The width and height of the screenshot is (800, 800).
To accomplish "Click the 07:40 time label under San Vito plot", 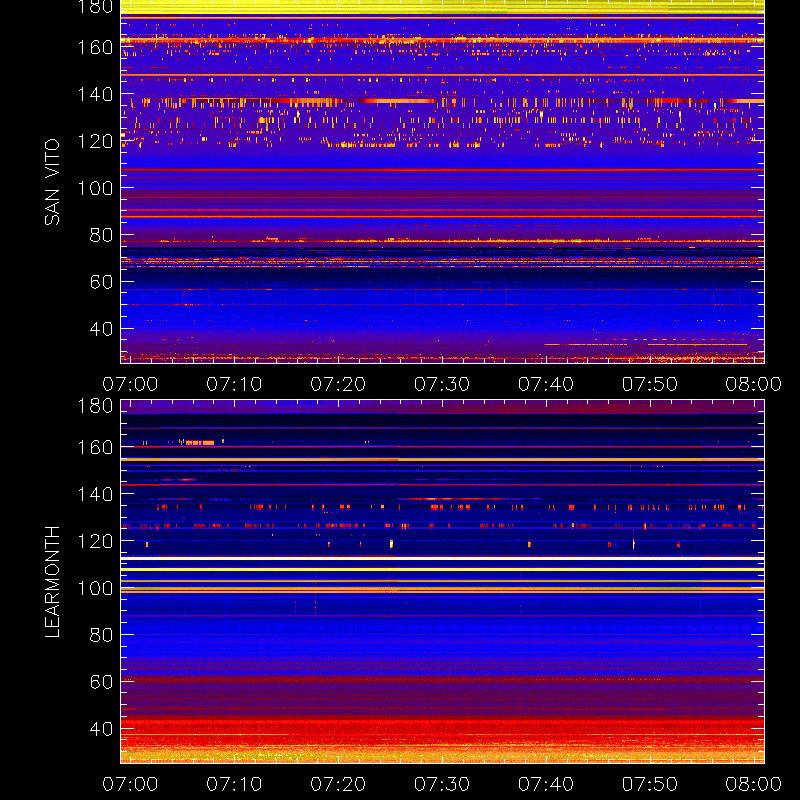I will click(546, 384).
